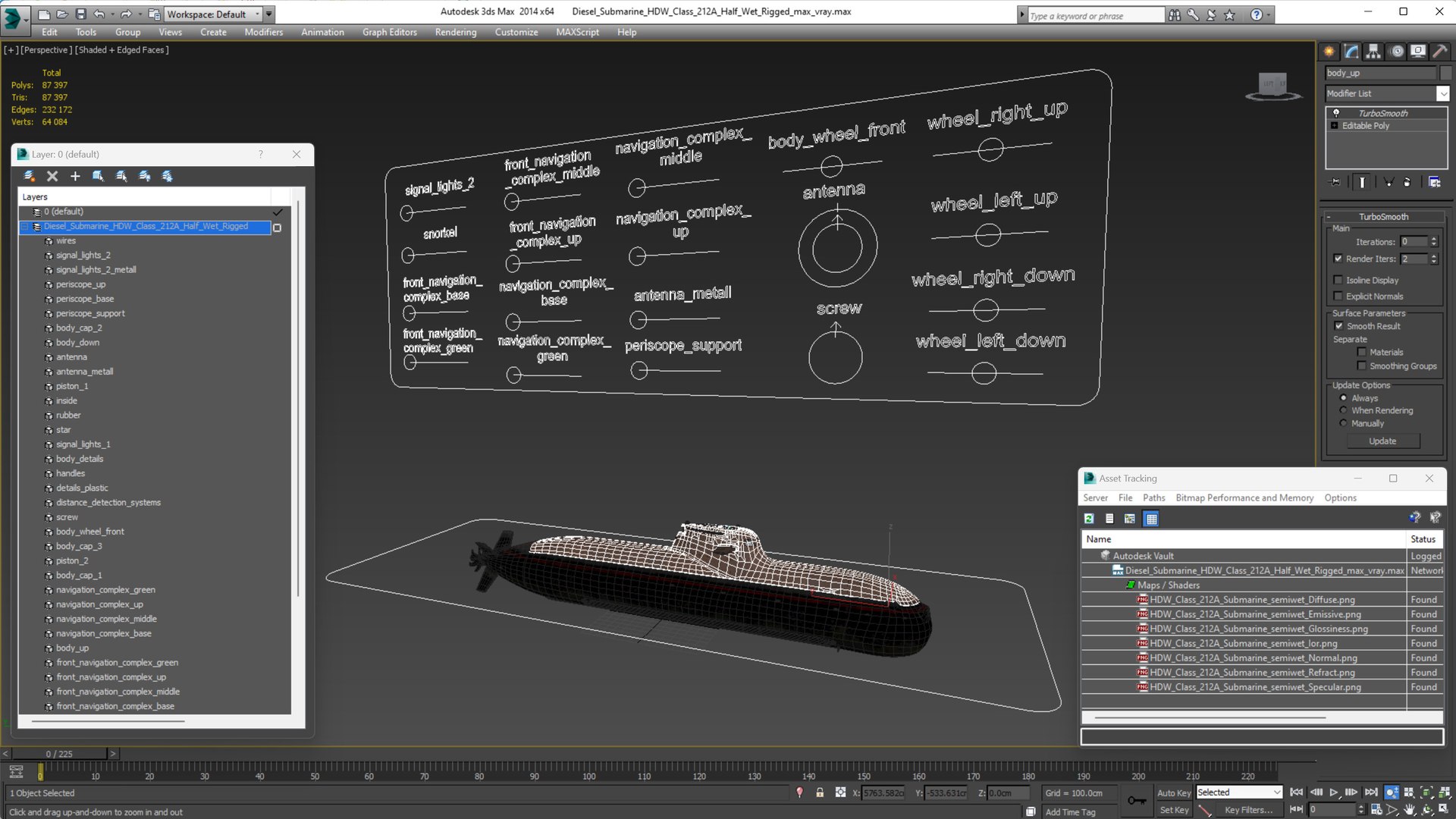Click the Auto Key button

[1173, 792]
